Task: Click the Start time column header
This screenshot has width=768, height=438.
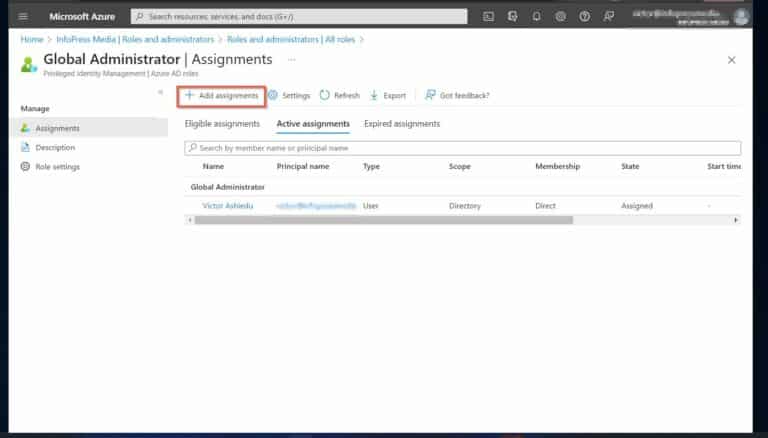Action: (x=724, y=167)
